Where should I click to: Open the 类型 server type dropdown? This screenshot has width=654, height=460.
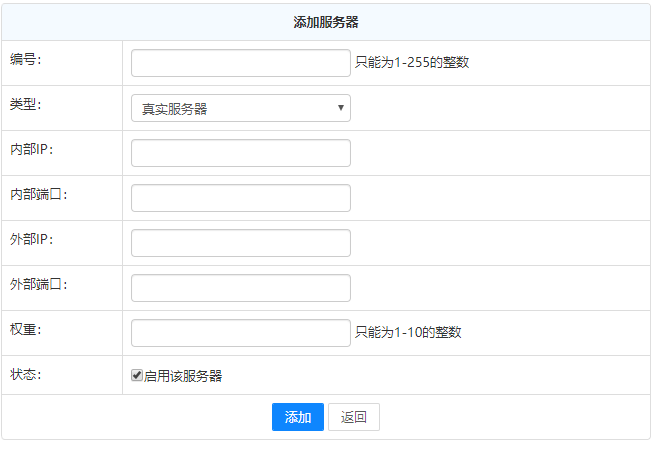coord(240,108)
